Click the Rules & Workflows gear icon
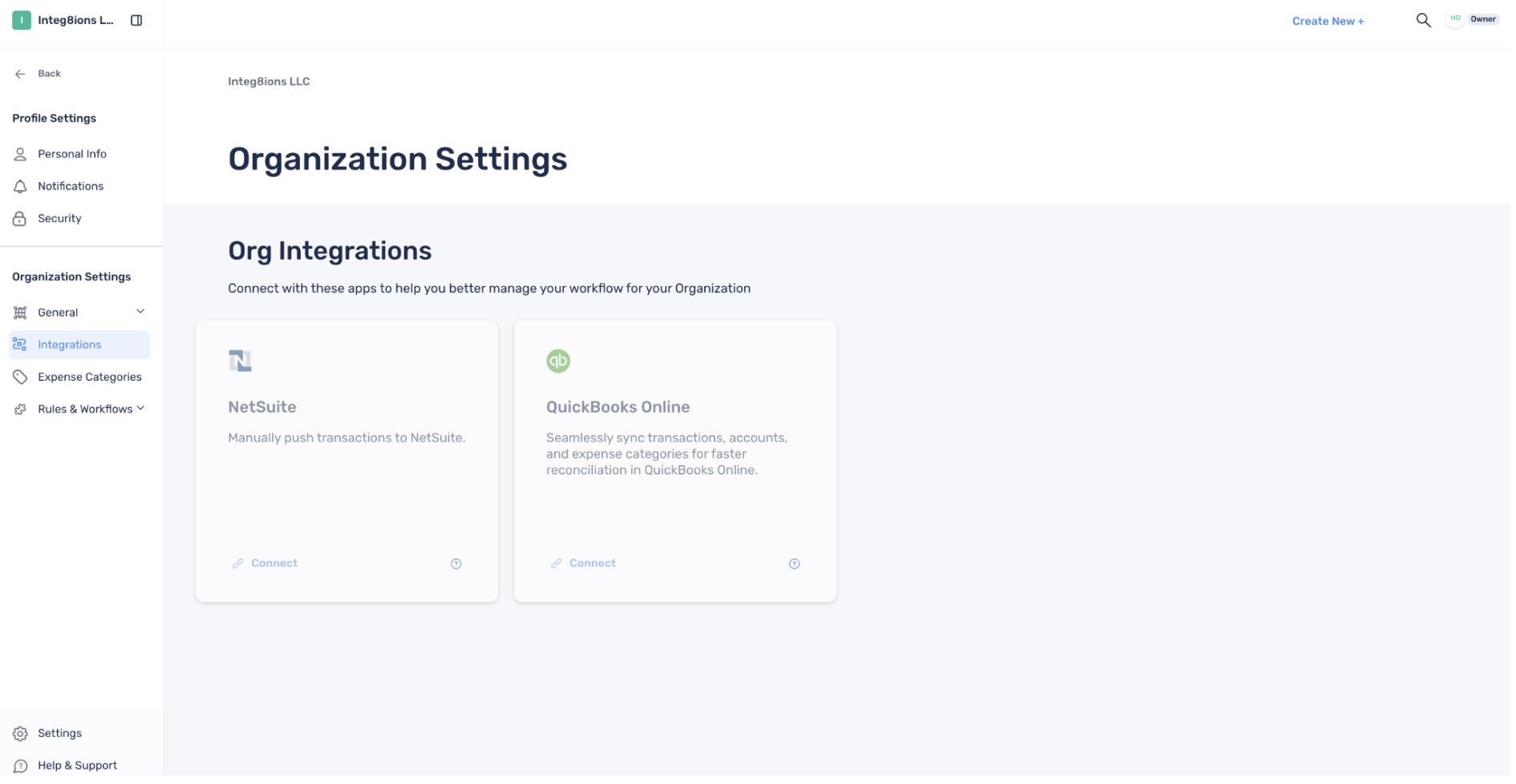Image resolution: width=1516 pixels, height=784 pixels. click(x=20, y=409)
